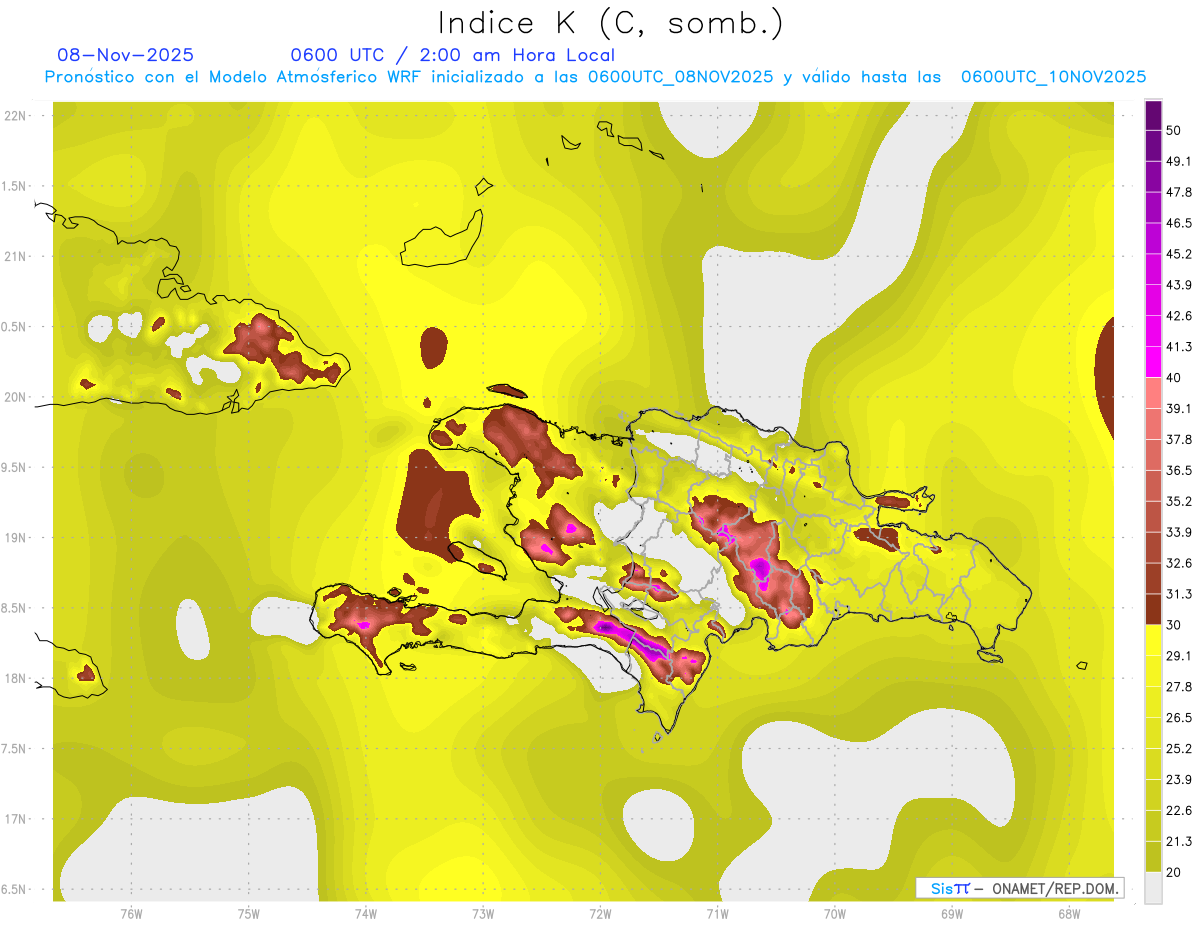
Task: Click the "20N" latitude label
Action: click(x=17, y=397)
